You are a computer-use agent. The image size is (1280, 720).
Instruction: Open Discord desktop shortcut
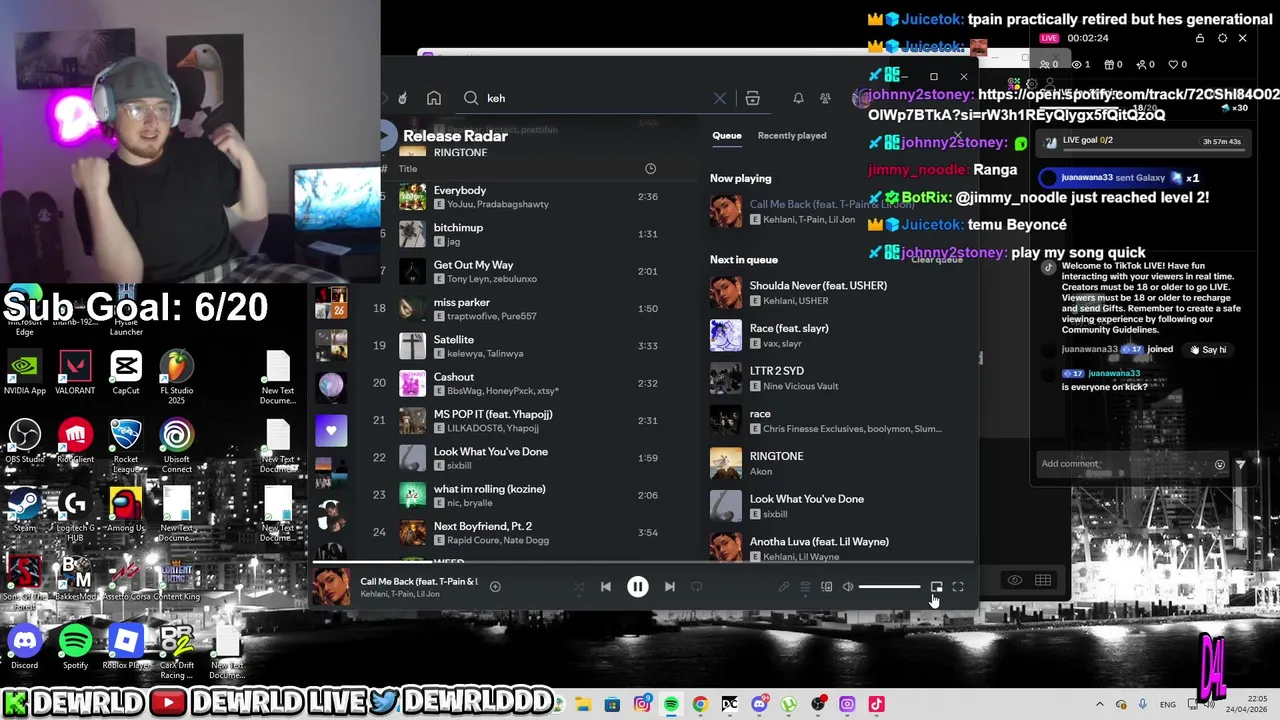point(25,648)
